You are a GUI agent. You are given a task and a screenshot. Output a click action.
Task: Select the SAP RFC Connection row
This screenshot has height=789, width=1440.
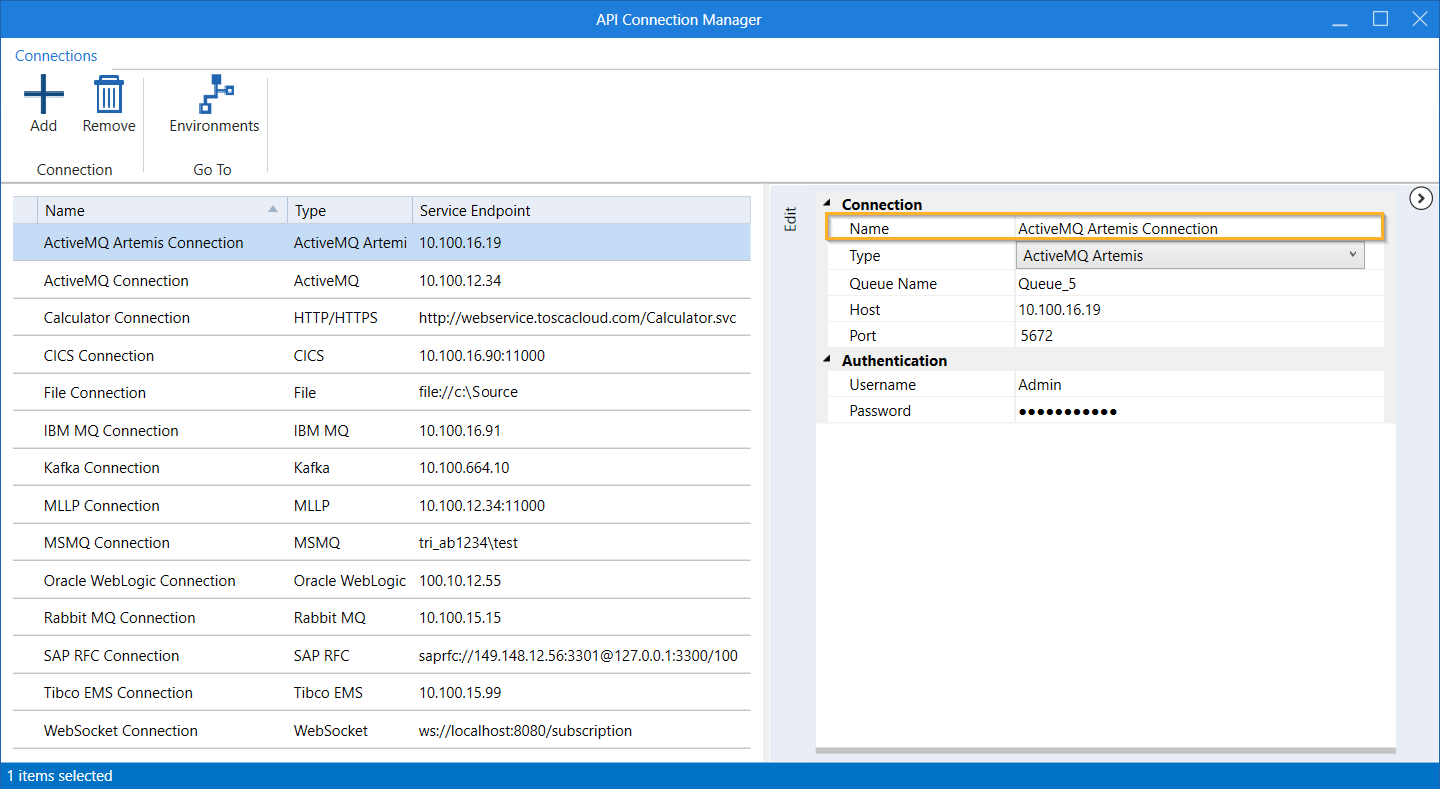[111, 656]
